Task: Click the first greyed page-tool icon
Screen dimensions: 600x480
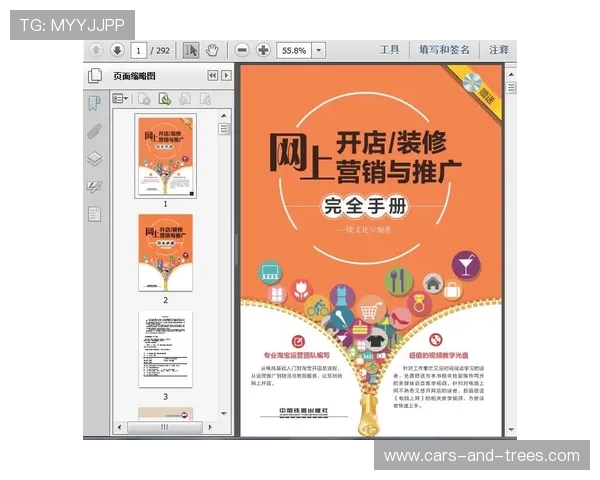Action: [144, 99]
